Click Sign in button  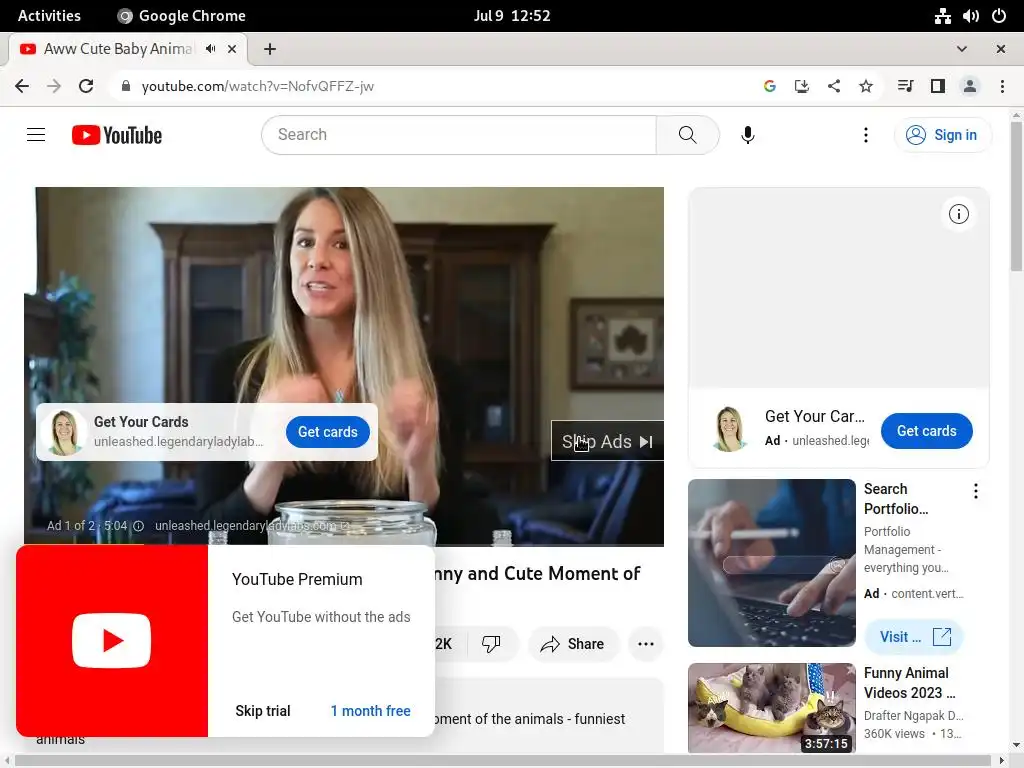(x=942, y=135)
